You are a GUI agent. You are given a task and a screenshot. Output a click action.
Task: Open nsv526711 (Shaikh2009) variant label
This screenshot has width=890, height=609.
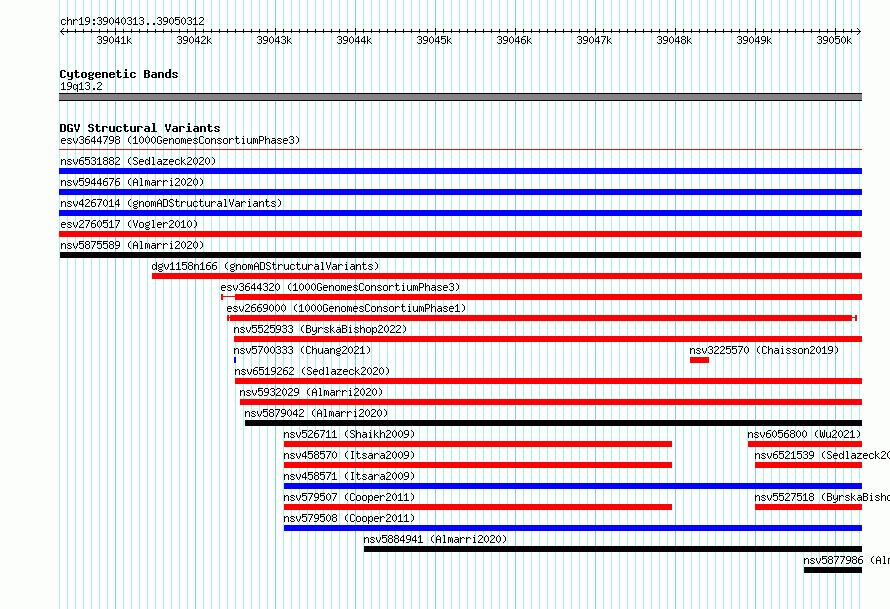(349, 434)
